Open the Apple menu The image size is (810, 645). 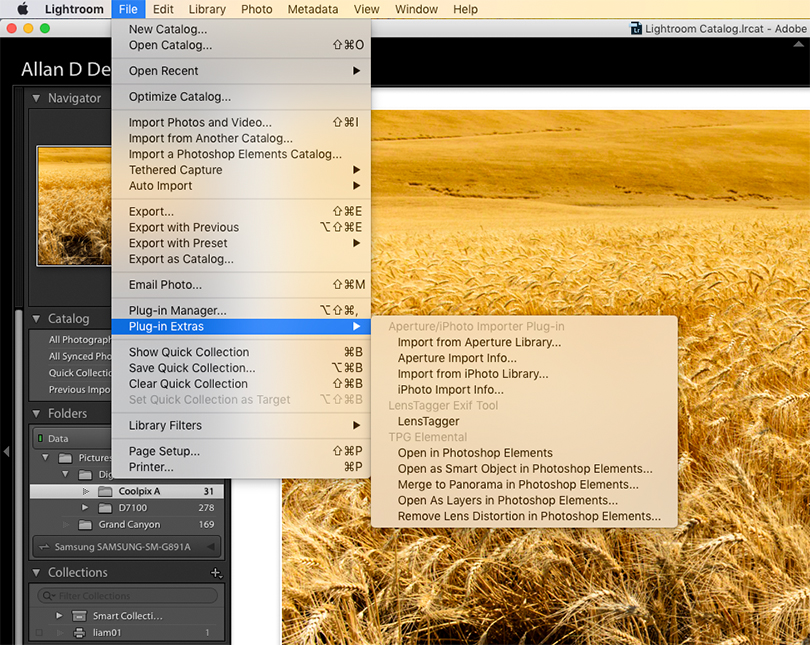(23, 9)
